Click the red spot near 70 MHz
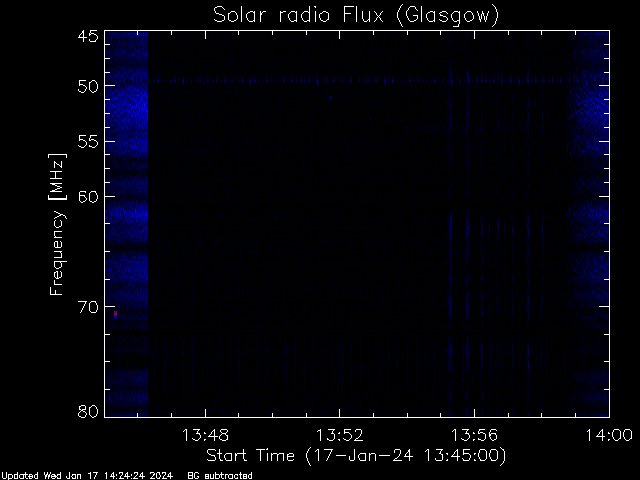Viewport: 640px width, 480px height. click(x=116, y=313)
